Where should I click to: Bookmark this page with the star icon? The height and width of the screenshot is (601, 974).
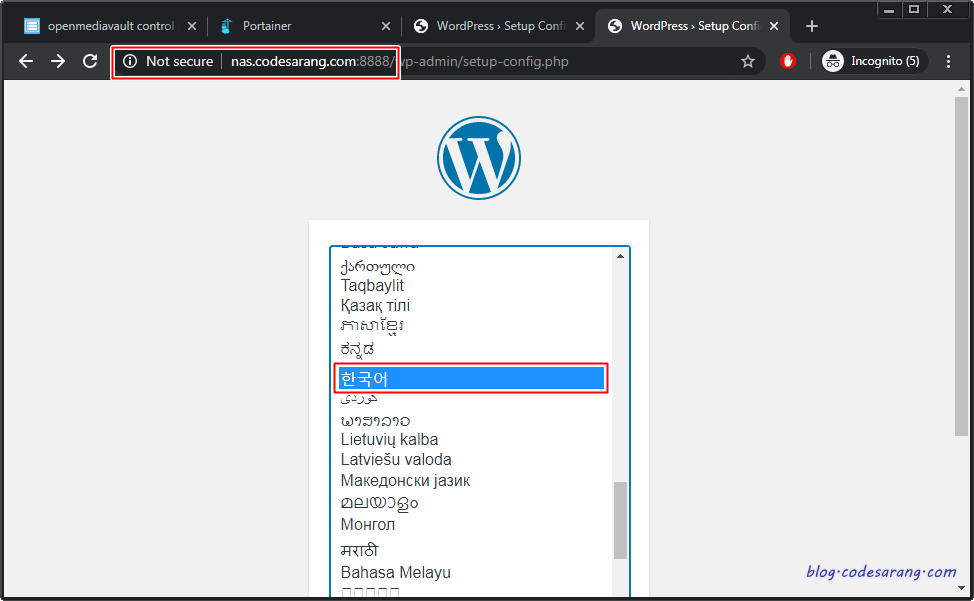pyautogui.click(x=748, y=61)
